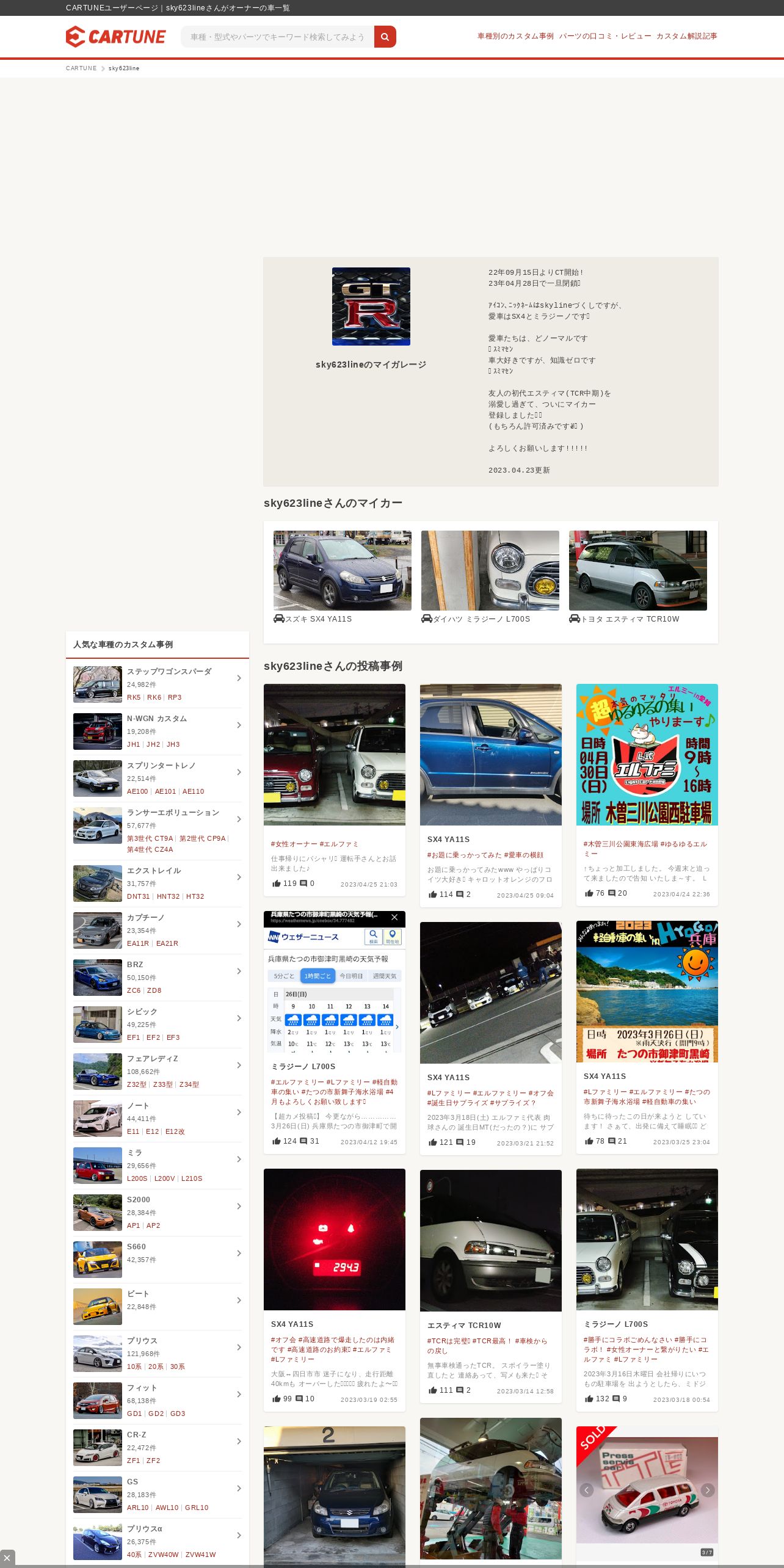Go to next image on SOLD toy ad
This screenshot has width=784, height=1568.
(x=708, y=1490)
